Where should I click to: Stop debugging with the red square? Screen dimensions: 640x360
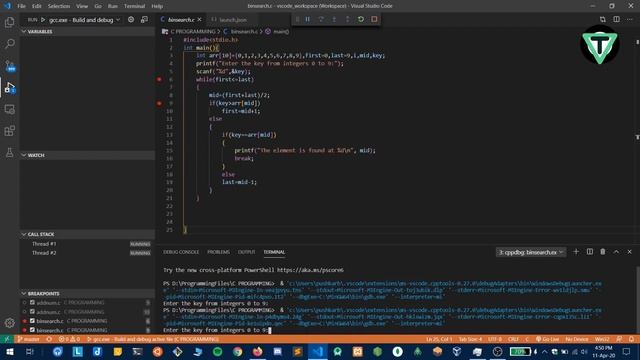click(x=374, y=19)
